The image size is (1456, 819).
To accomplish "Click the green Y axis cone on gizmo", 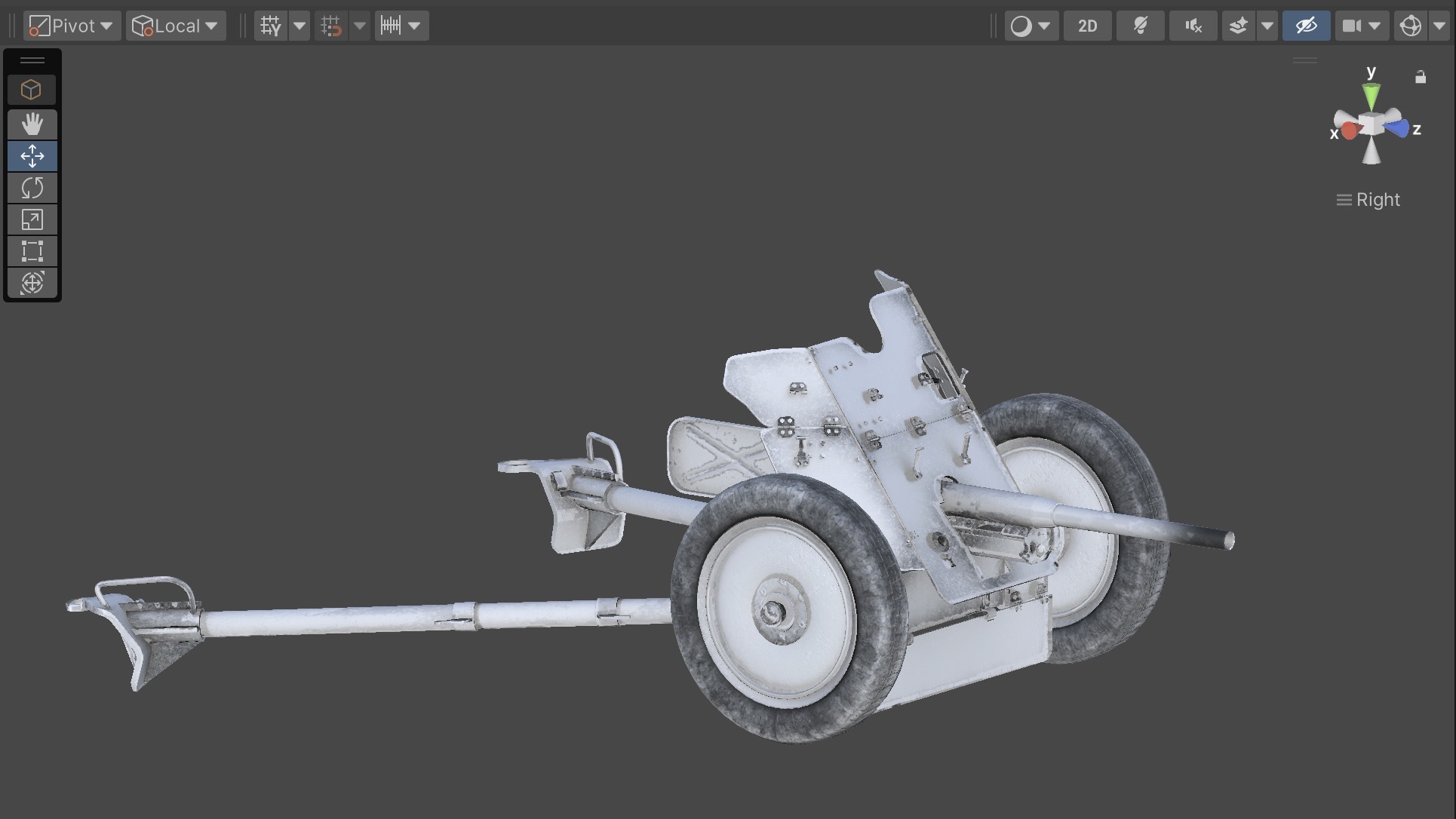I will coord(1372,96).
